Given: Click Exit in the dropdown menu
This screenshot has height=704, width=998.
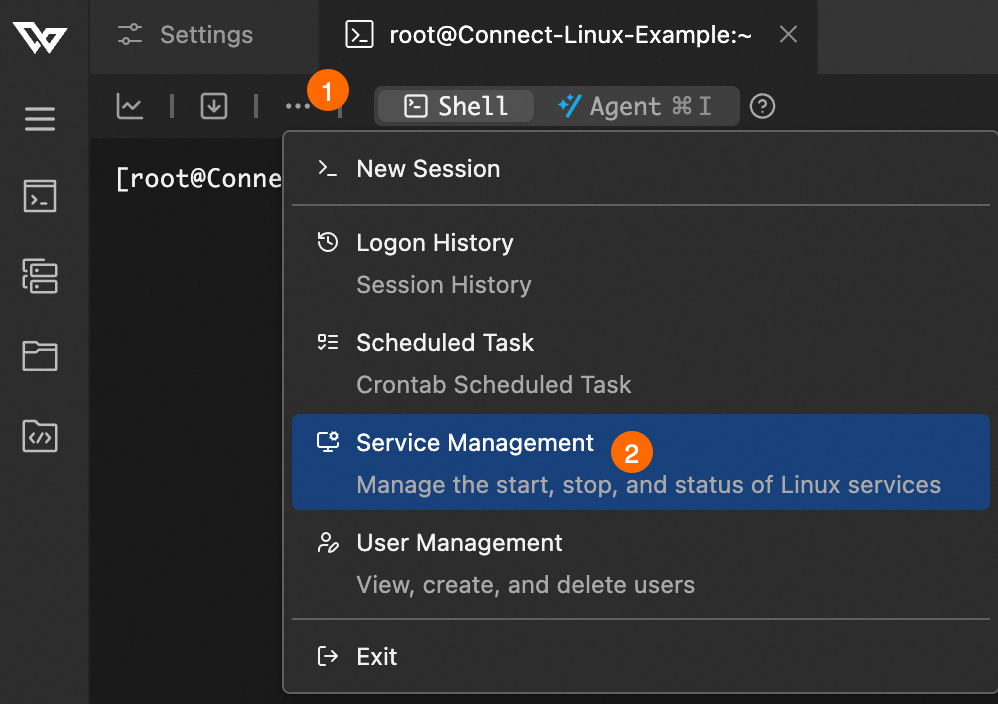Looking at the screenshot, I should pos(377,657).
